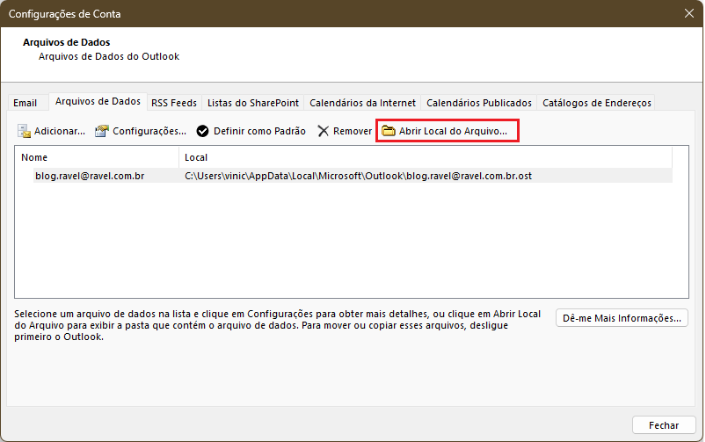
Task: Click the Definir como Padrão checkmark icon
Action: point(203,131)
